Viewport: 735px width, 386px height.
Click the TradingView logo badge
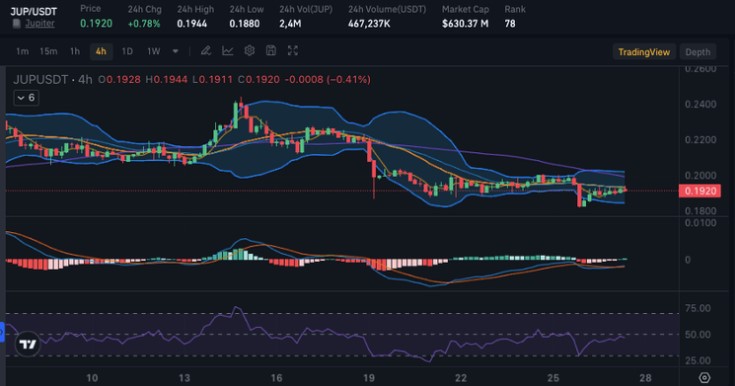point(28,345)
